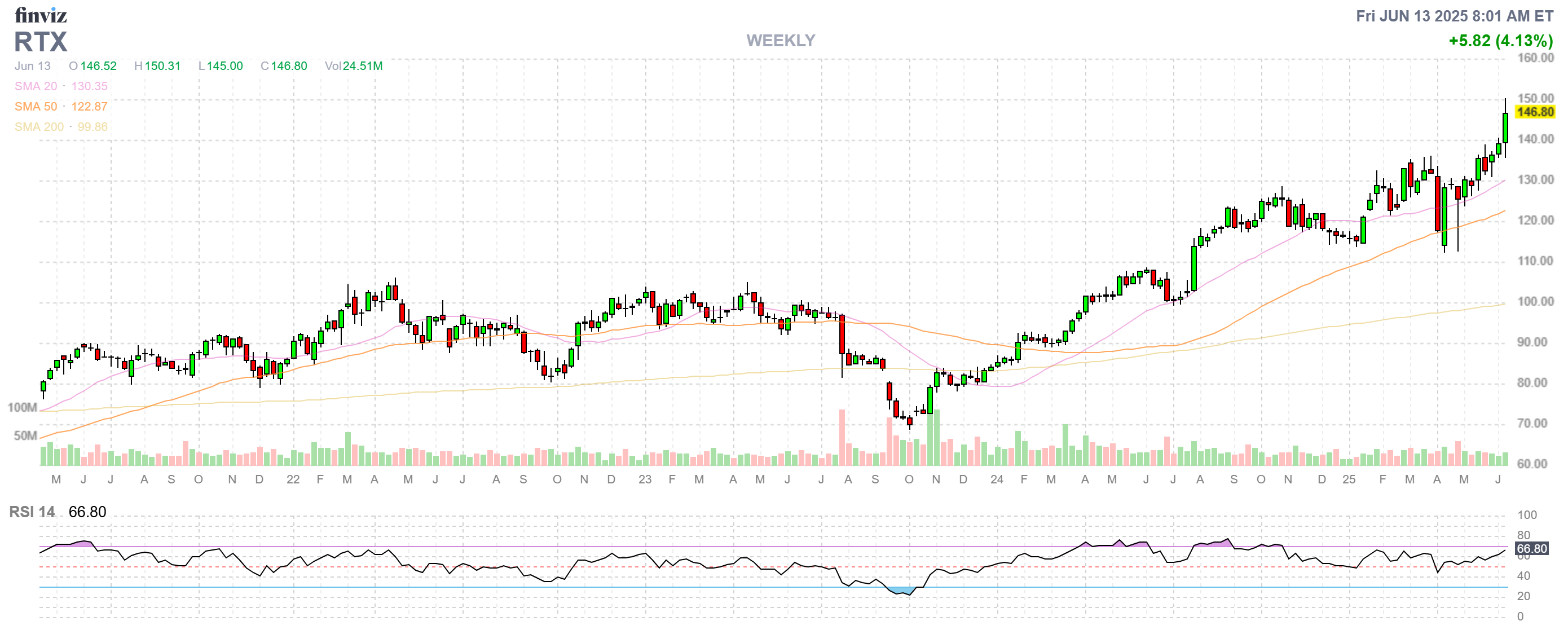
Task: Click the '22' year marker on time axis
Action: [293, 479]
